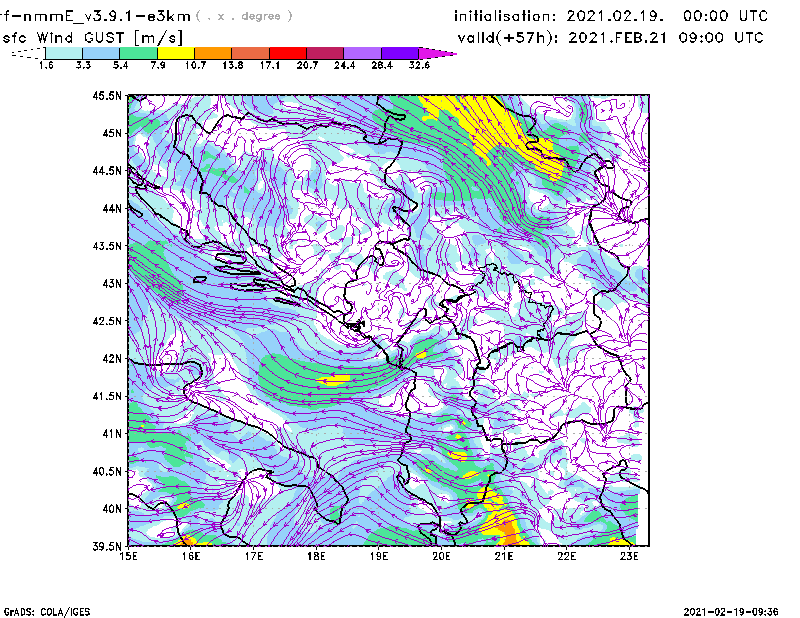Click legend value 1.6
Screen dimensions: 800x618
tap(46, 65)
